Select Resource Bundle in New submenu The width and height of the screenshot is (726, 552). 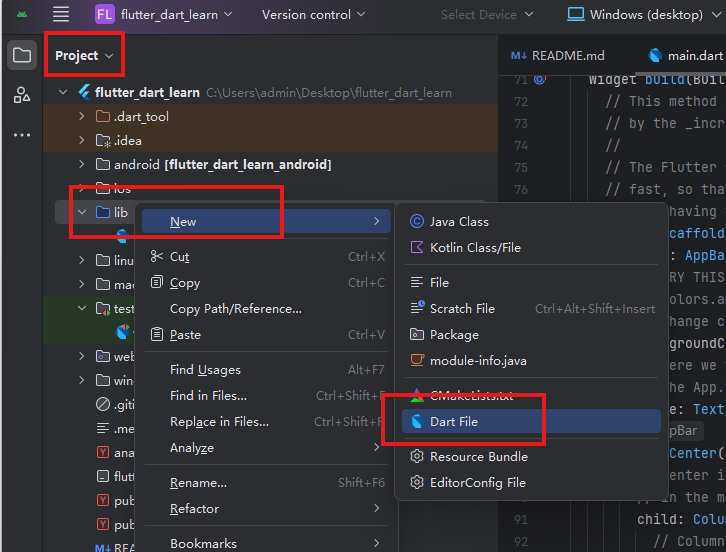coord(531,456)
